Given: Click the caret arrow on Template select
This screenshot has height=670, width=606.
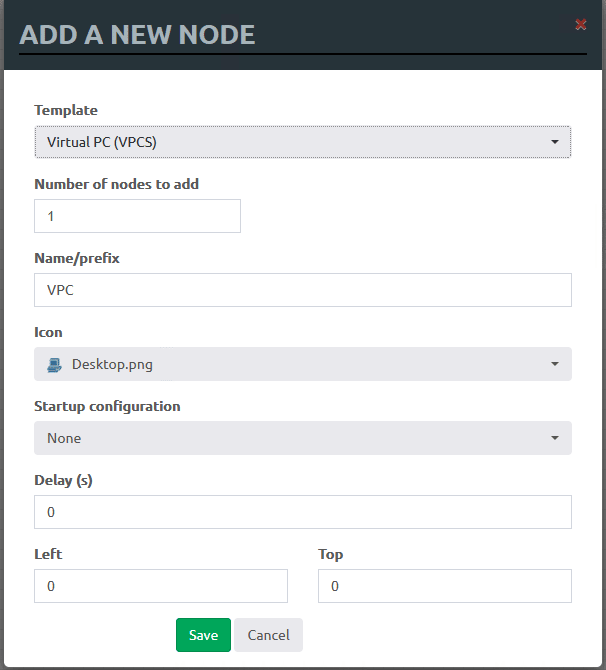Looking at the screenshot, I should click(555, 143).
